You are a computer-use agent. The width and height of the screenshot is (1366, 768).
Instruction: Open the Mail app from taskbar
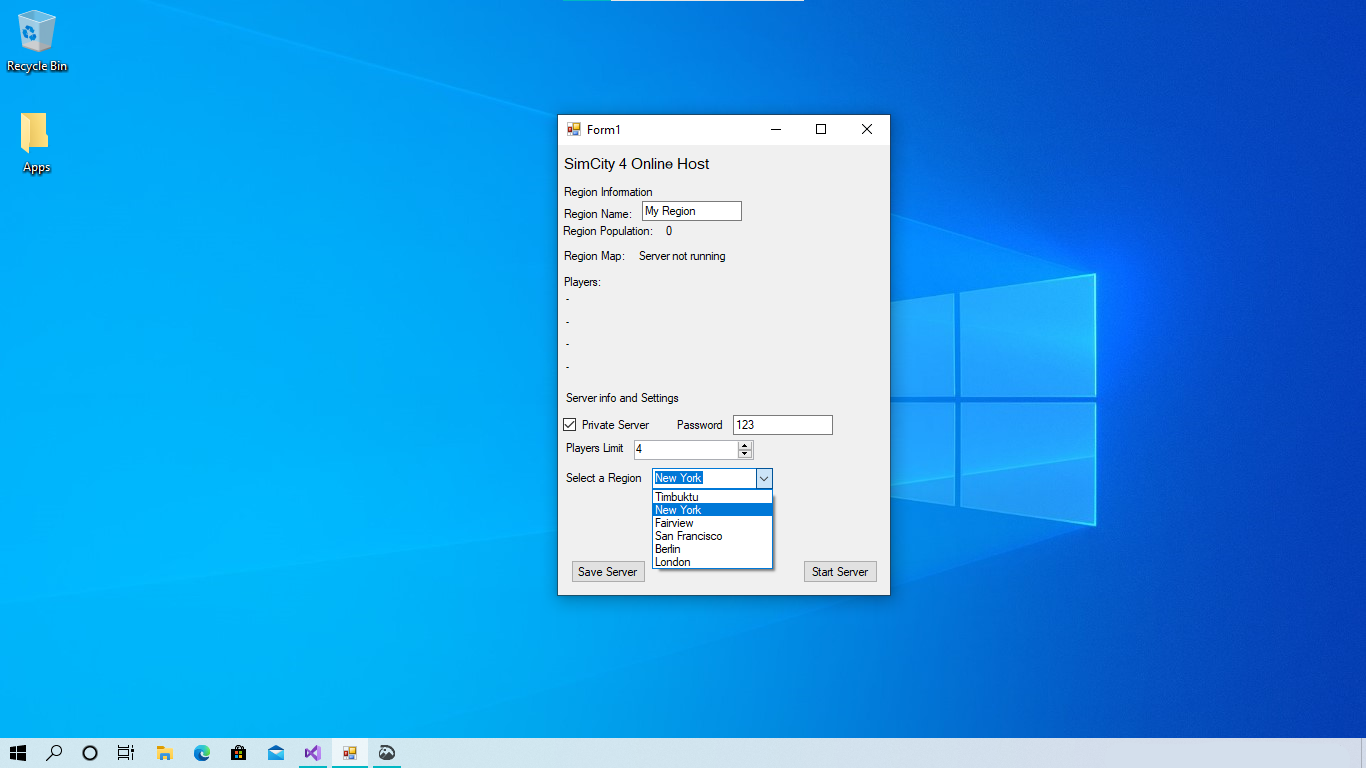pyautogui.click(x=276, y=753)
